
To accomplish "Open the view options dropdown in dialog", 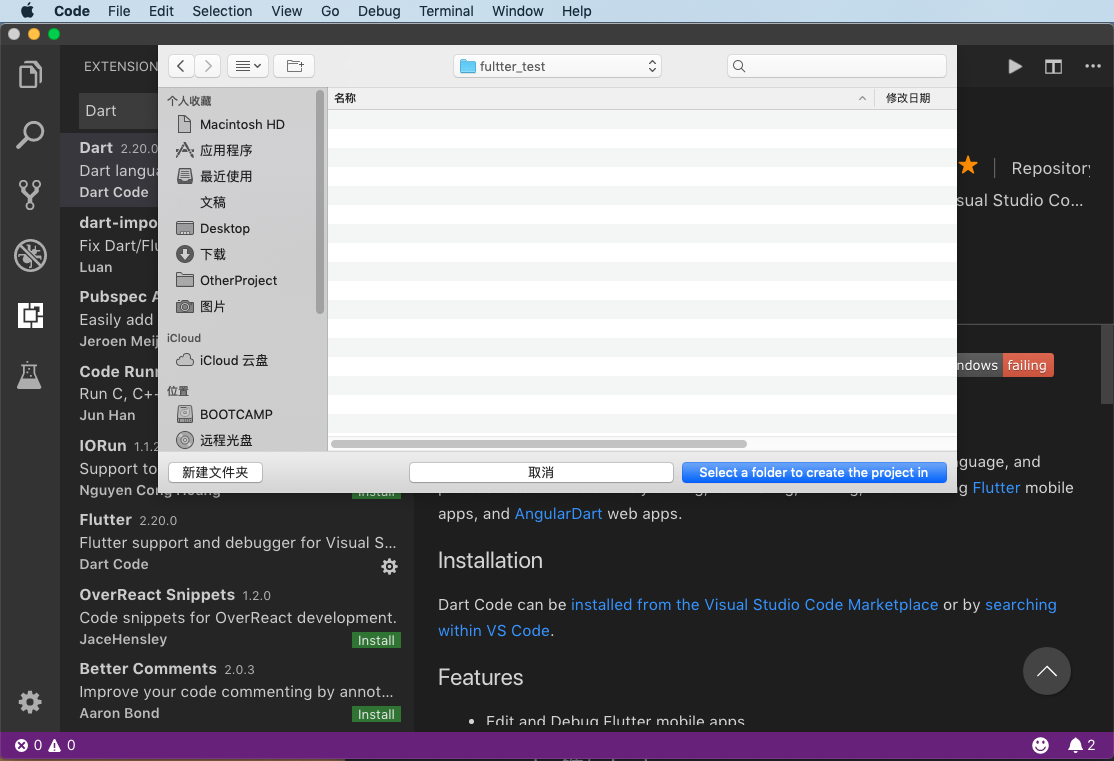I will [x=248, y=66].
